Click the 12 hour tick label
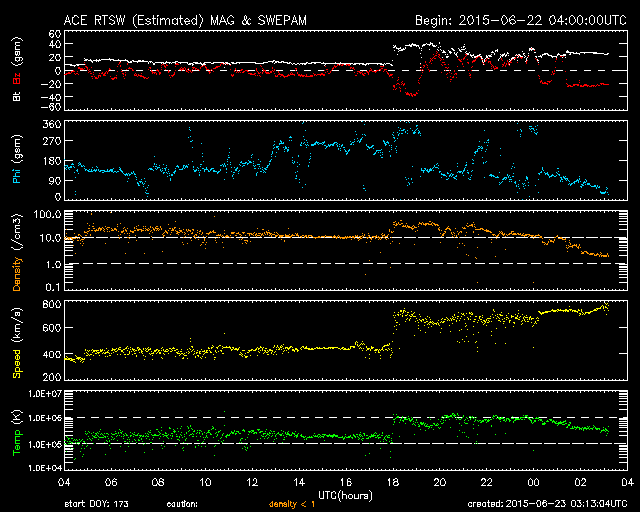Screen dimensions: 640x512 (254, 482)
